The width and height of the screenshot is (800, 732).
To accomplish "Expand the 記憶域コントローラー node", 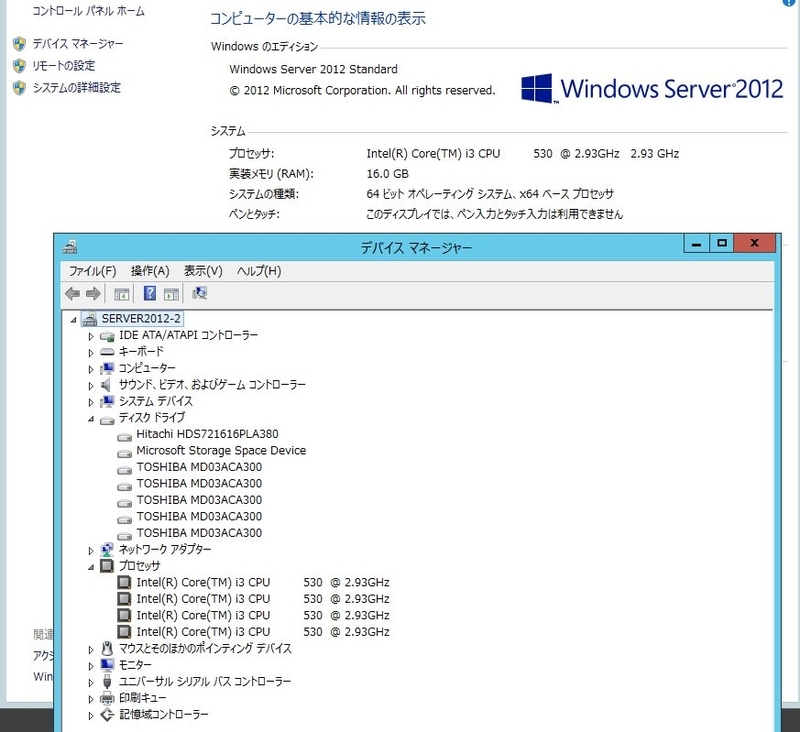I will click(x=91, y=716).
